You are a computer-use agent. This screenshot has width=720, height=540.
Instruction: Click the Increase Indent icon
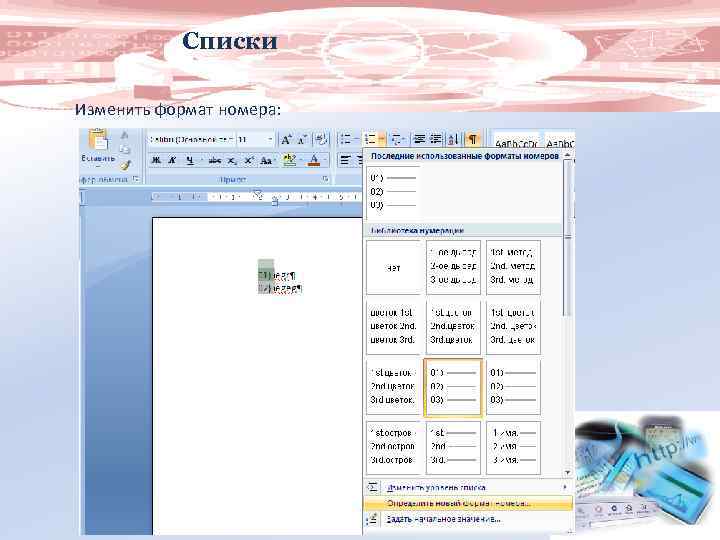436,139
